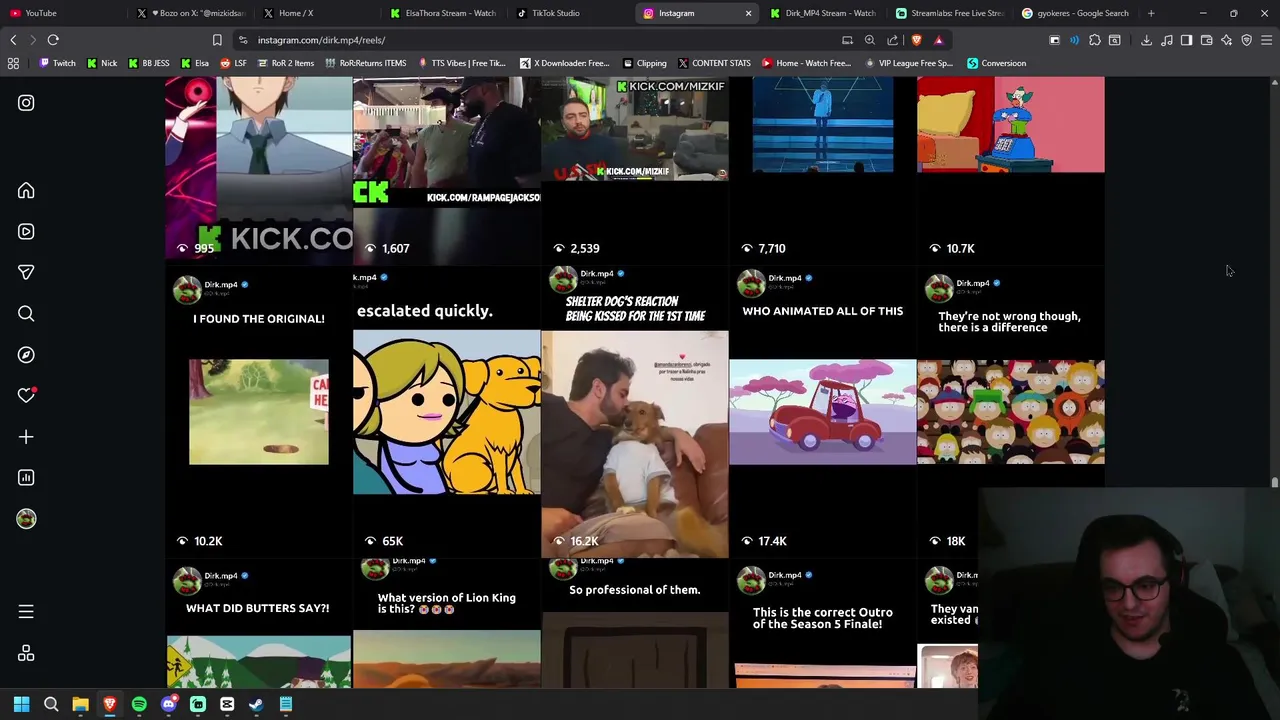The height and width of the screenshot is (720, 1280).
Task: Open Instagram Explore page
Action: (x=26, y=355)
